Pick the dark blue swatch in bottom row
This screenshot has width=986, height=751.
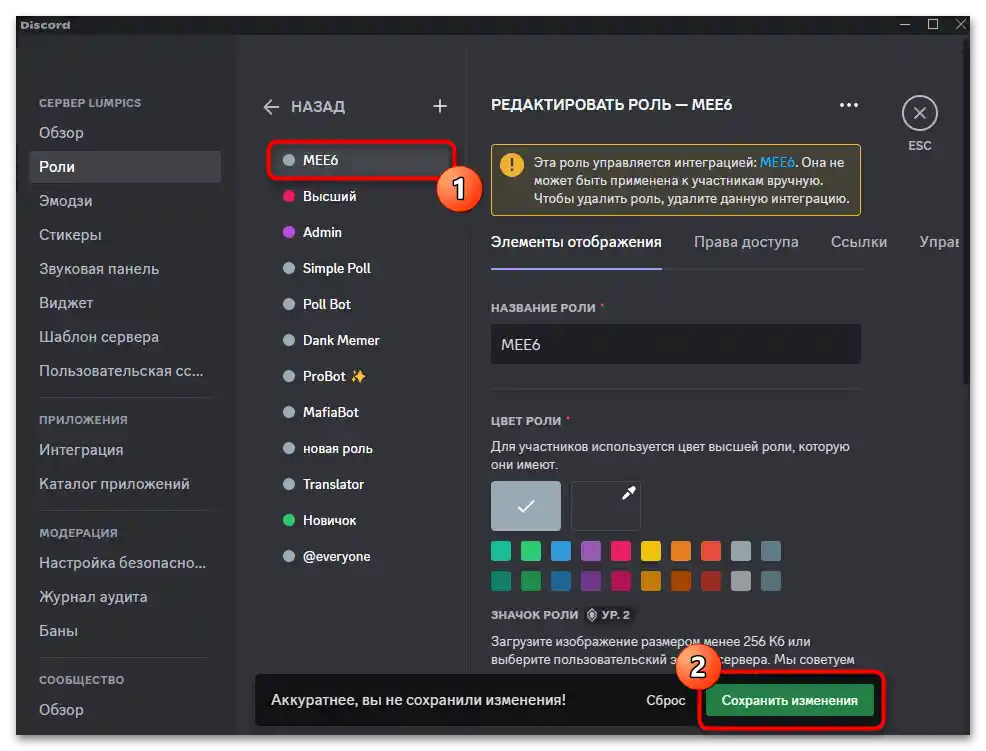coord(561,581)
